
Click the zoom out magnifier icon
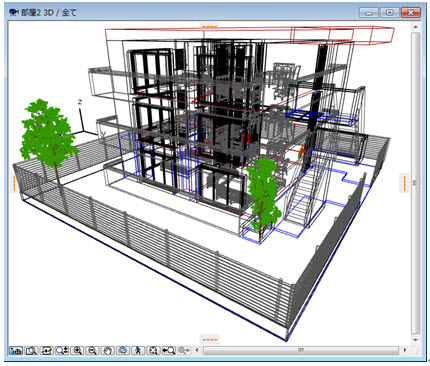tap(92, 350)
